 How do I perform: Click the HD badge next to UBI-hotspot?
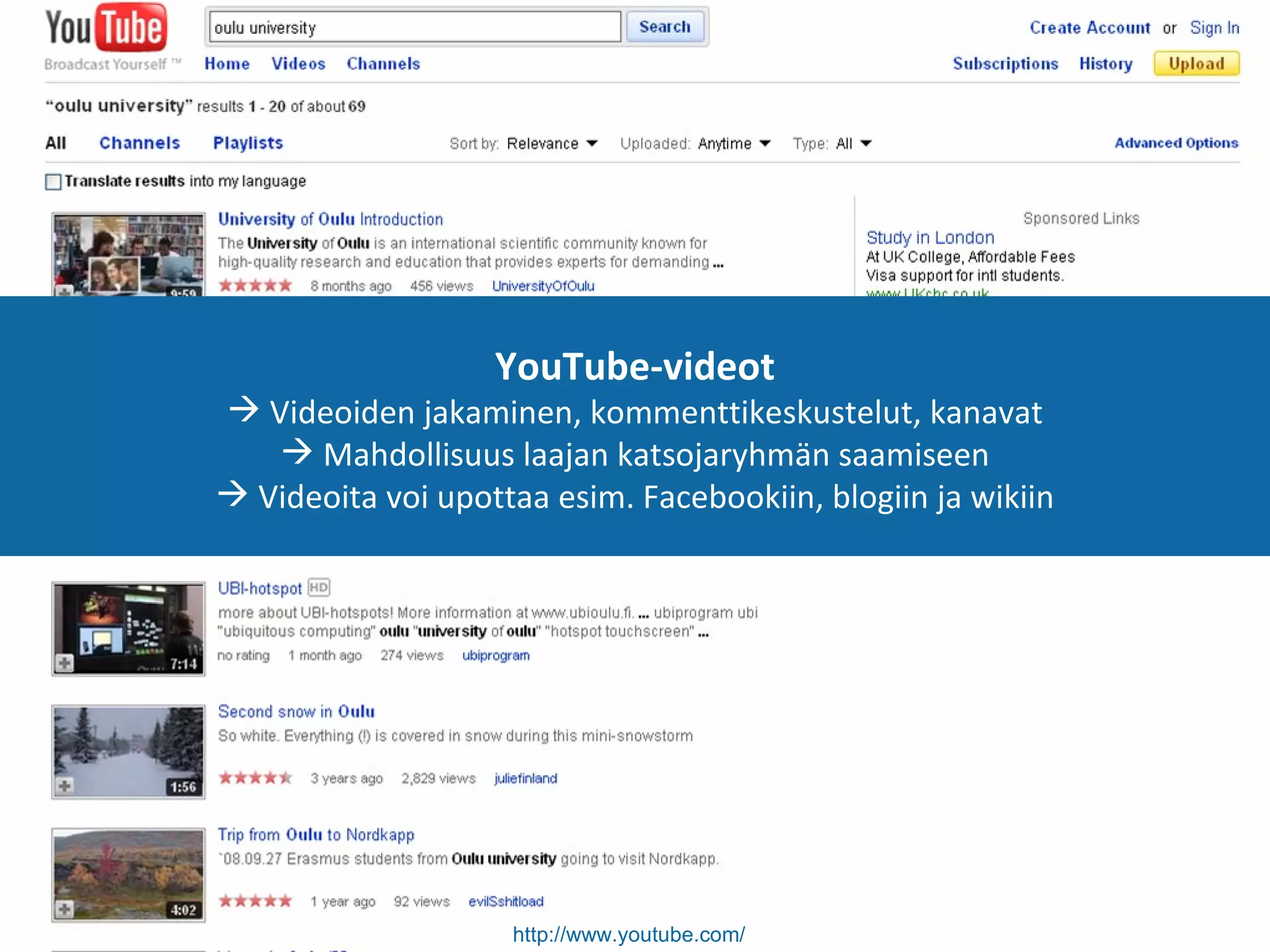point(319,587)
